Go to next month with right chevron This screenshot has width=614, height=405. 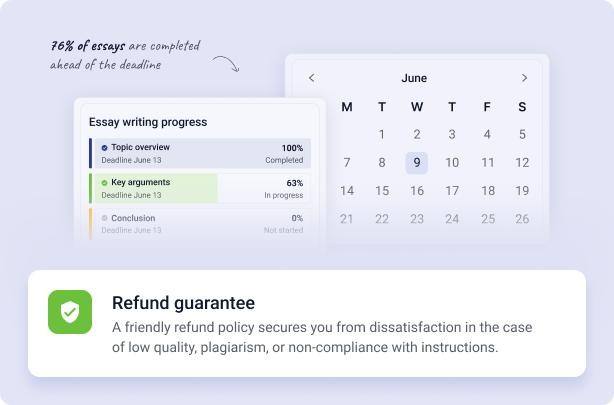(x=524, y=78)
